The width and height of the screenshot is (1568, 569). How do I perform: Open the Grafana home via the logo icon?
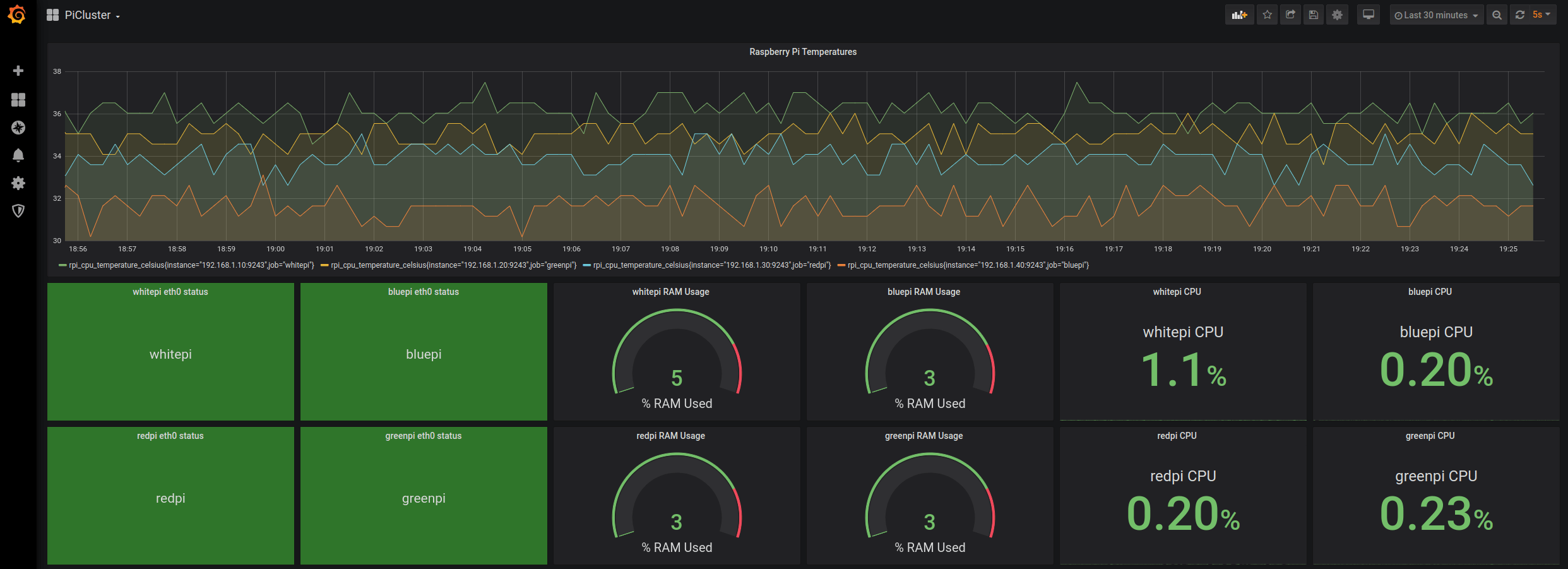pyautogui.click(x=17, y=15)
